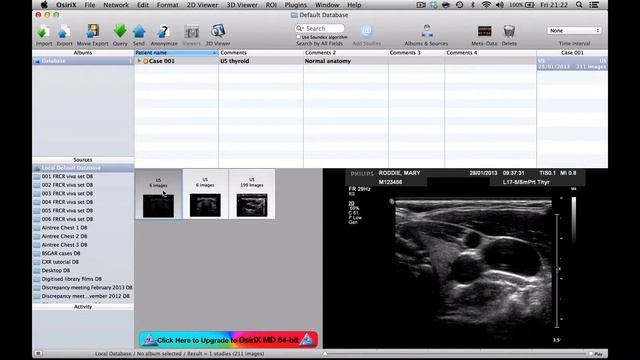Click the Spotlight search icon in menu bar
The width and height of the screenshot is (640, 360).
click(579, 5)
